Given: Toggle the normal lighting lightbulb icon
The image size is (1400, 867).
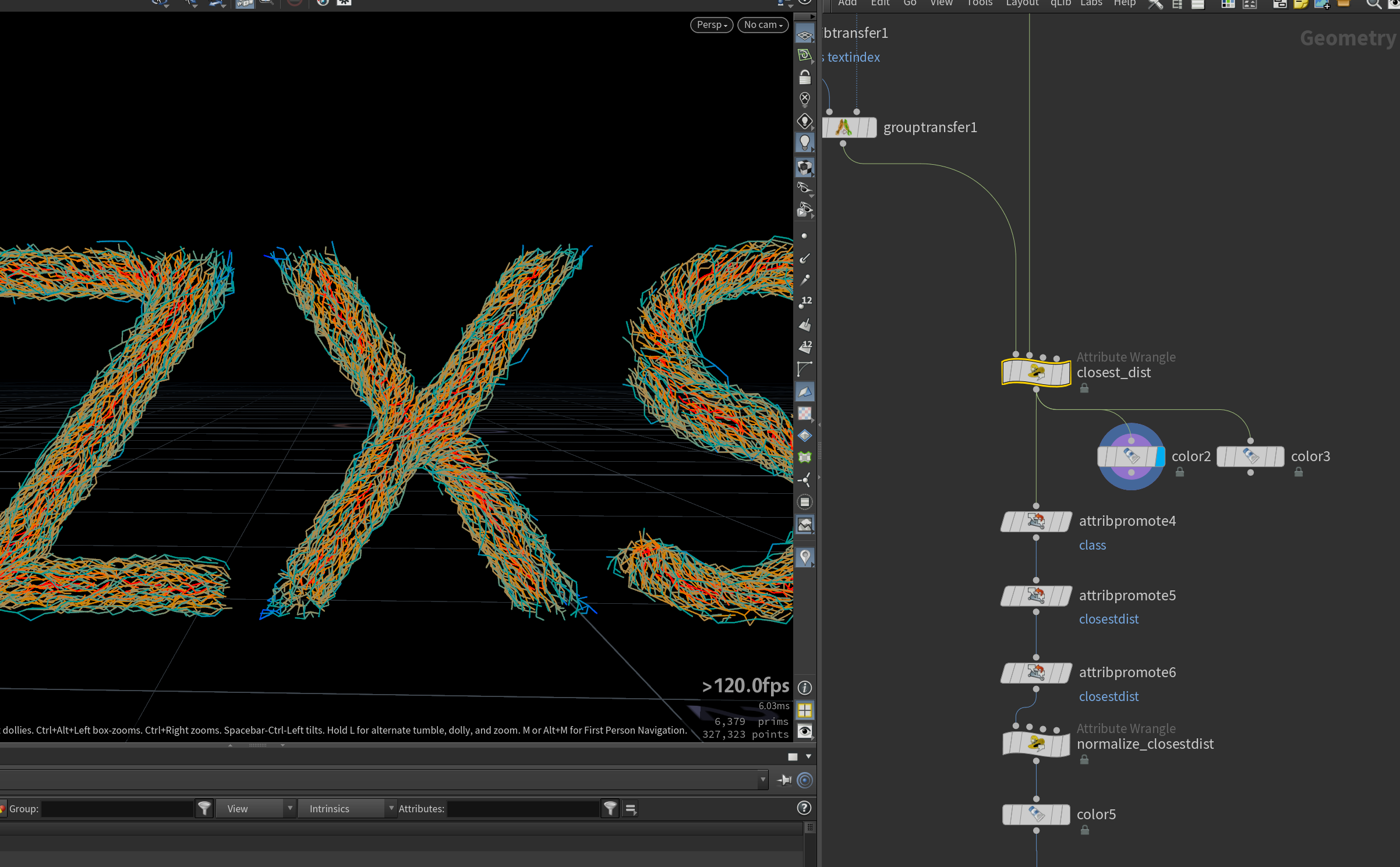Looking at the screenshot, I should (x=805, y=143).
